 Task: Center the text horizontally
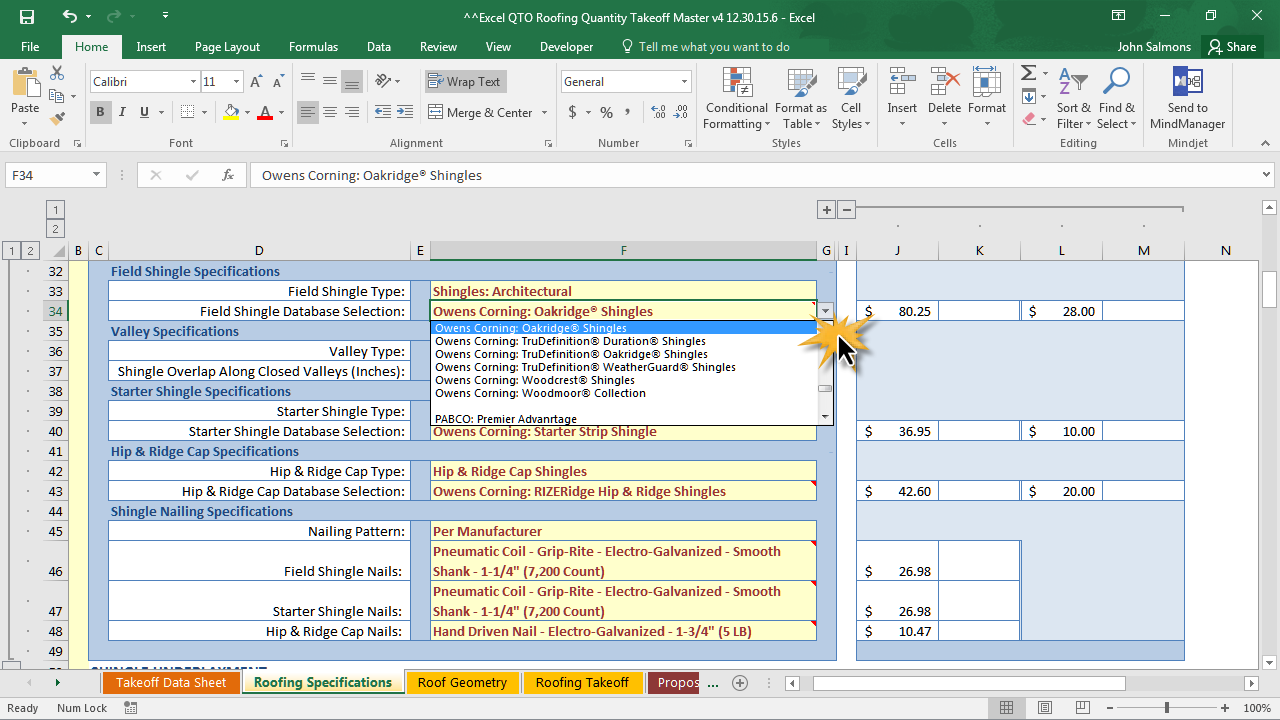[329, 112]
